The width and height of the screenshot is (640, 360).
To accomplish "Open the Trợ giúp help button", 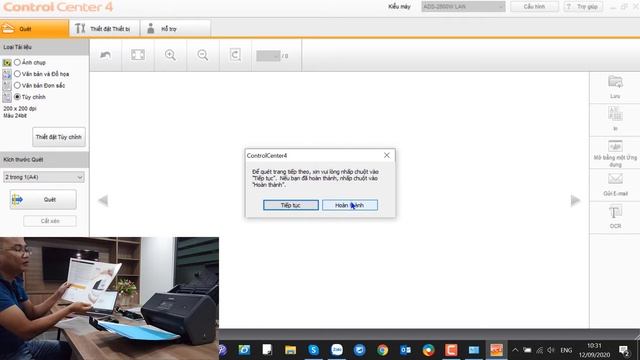I will click(x=583, y=7).
